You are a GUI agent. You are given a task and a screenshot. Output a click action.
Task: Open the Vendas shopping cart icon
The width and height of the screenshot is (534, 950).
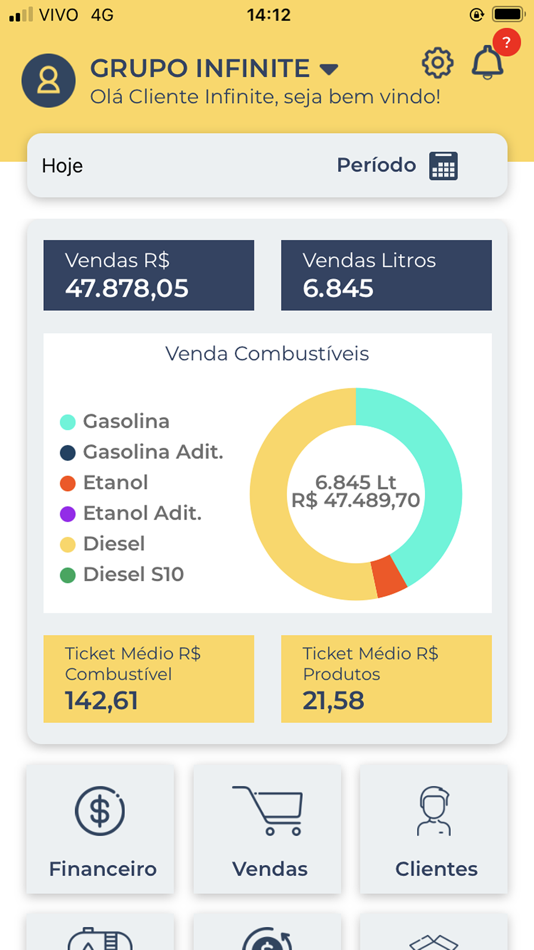[267, 811]
